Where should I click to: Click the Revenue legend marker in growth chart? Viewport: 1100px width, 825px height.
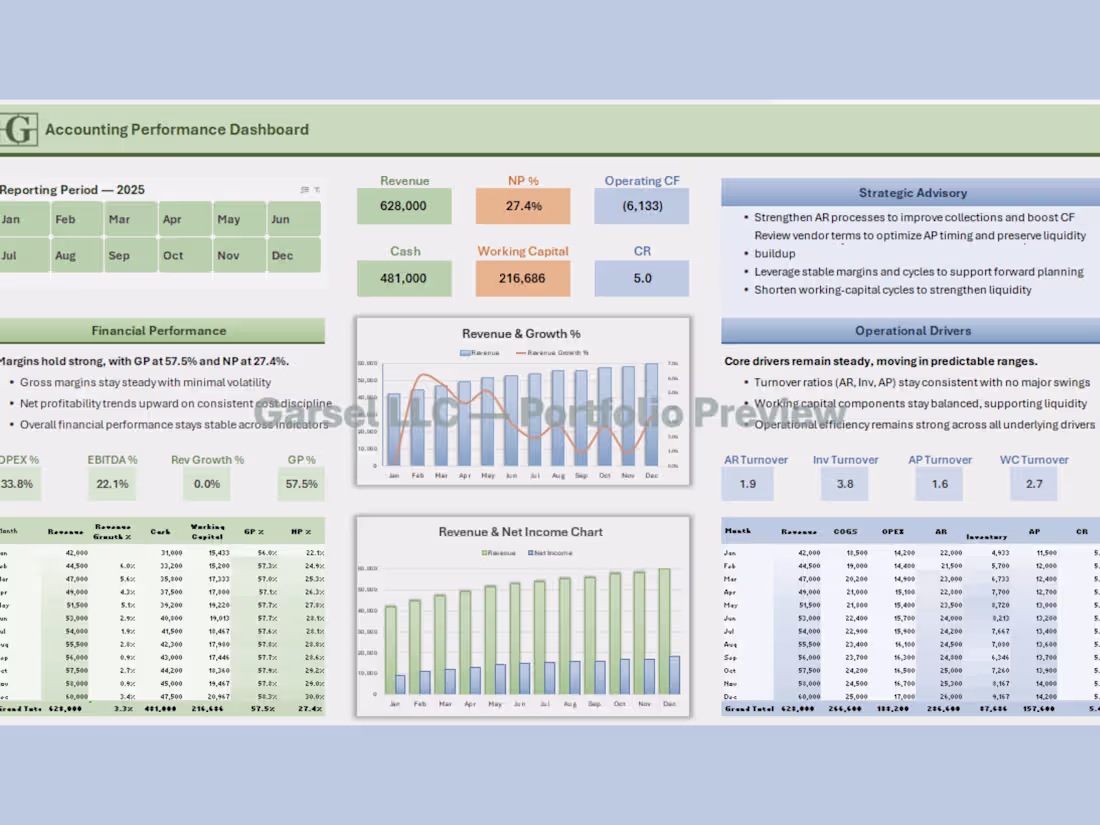click(x=464, y=353)
